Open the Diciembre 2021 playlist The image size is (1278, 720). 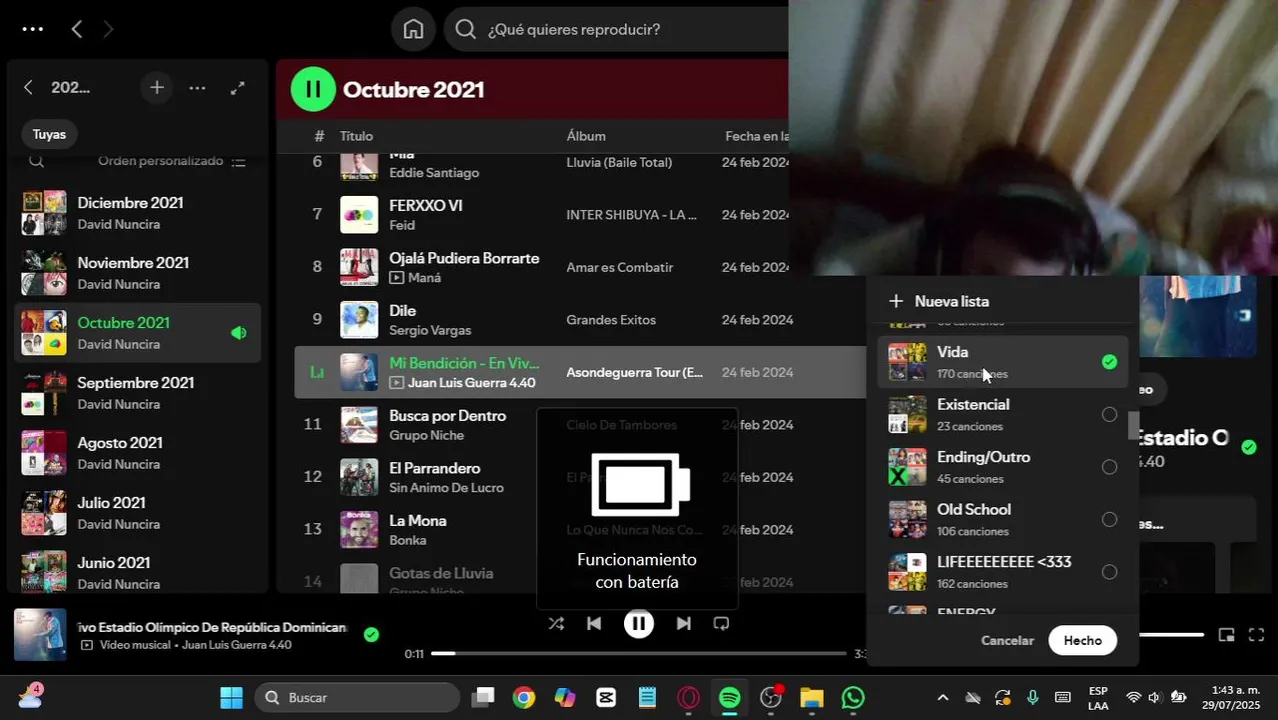coord(139,213)
